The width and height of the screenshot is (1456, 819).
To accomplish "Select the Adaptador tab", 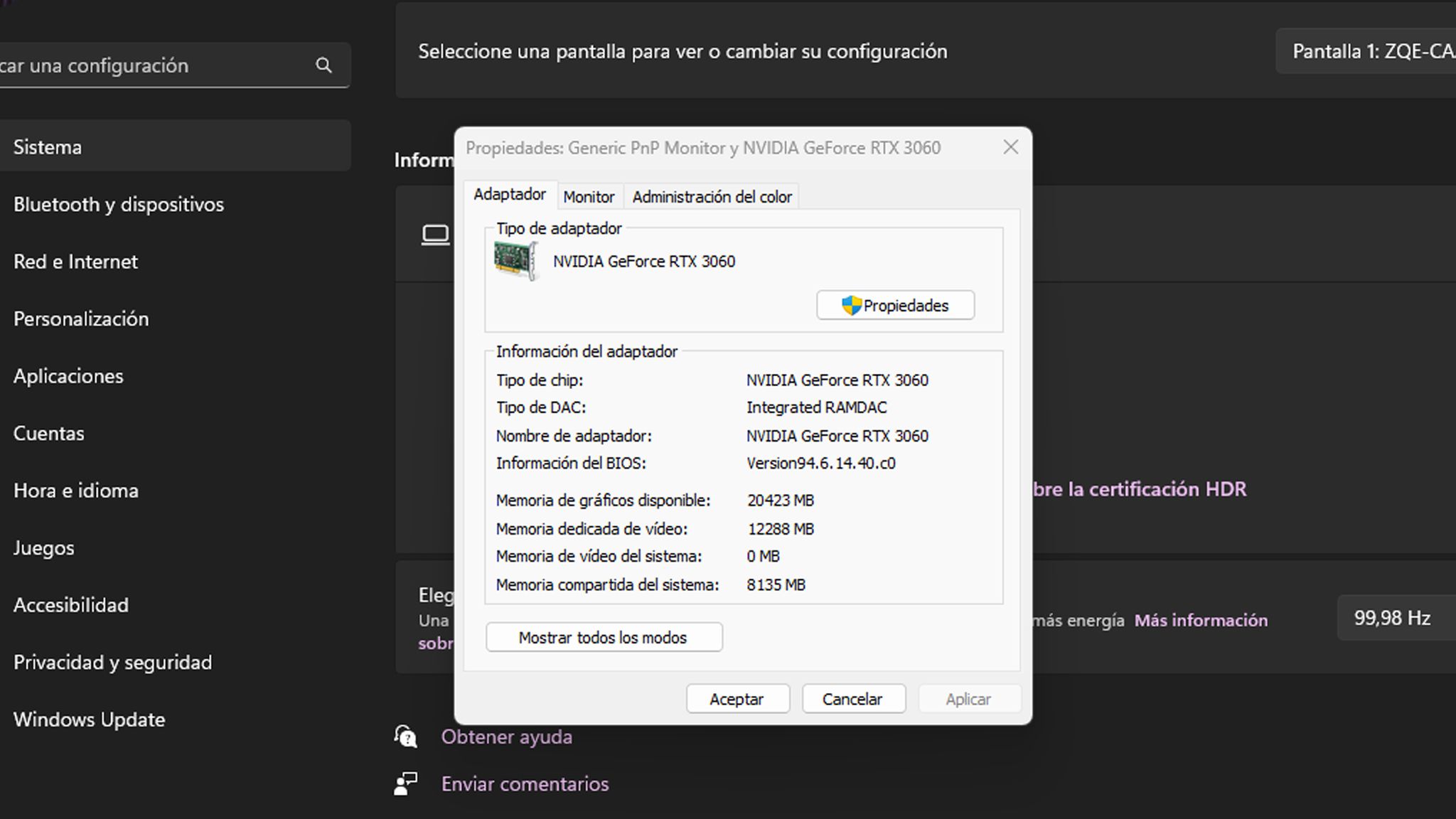I will point(509,194).
